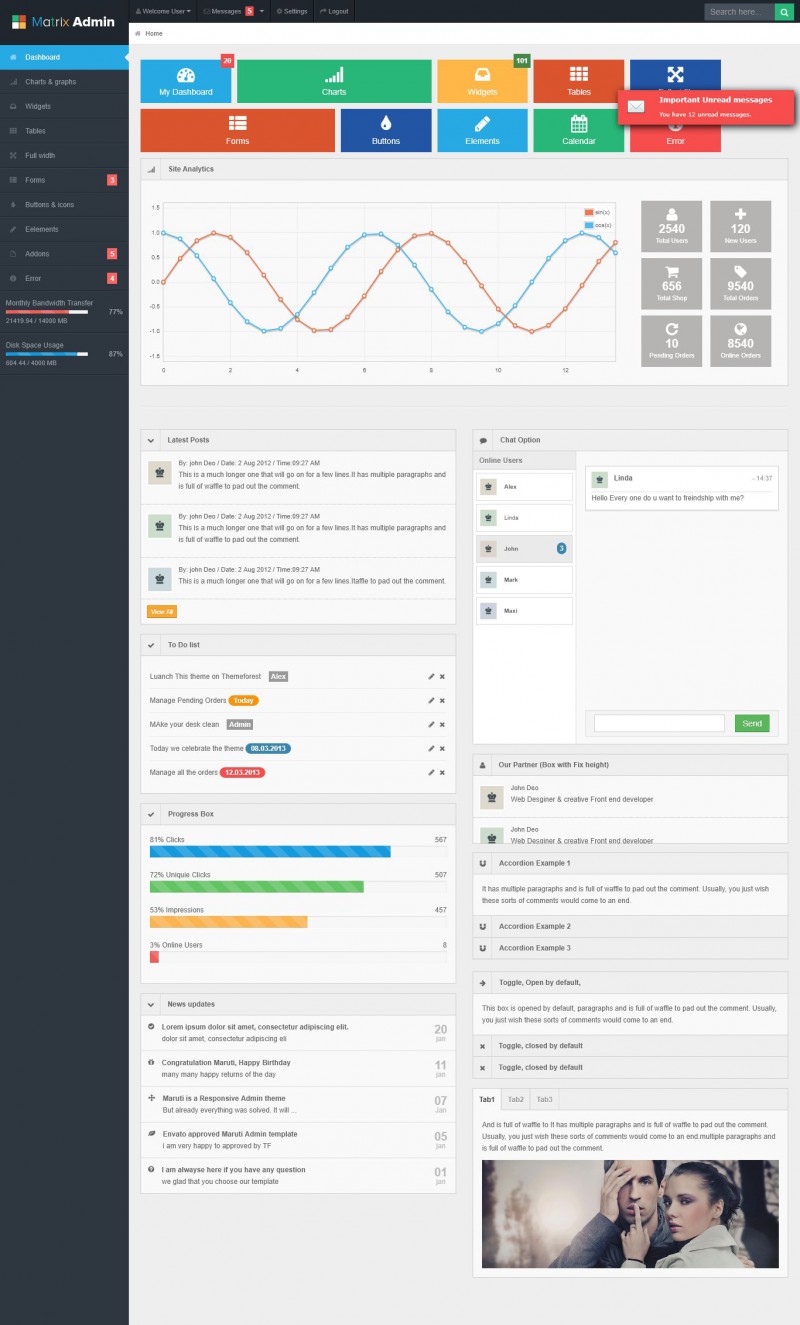Expand Accordion Example 2

(630, 926)
